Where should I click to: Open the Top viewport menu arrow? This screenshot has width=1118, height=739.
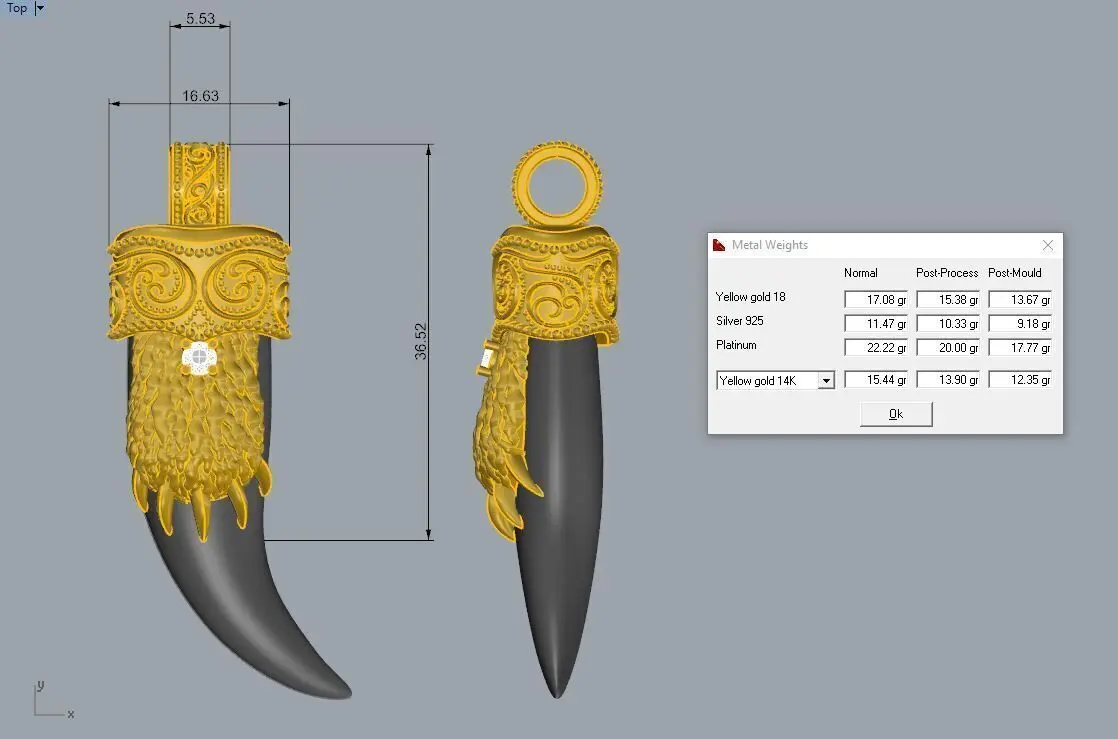40,9
